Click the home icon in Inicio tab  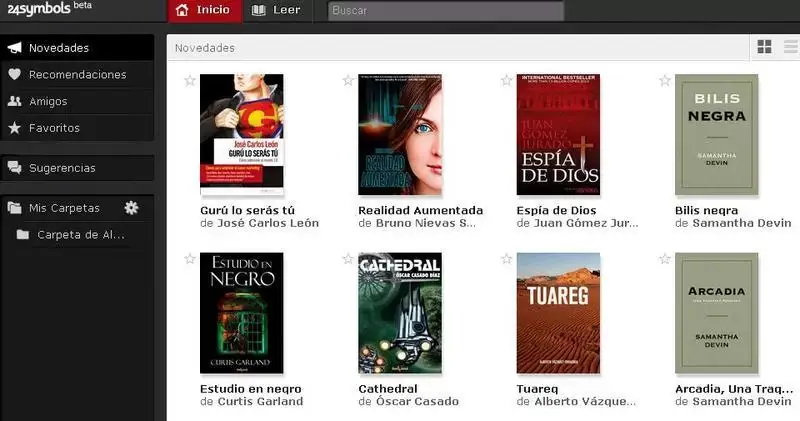pyautogui.click(x=182, y=10)
